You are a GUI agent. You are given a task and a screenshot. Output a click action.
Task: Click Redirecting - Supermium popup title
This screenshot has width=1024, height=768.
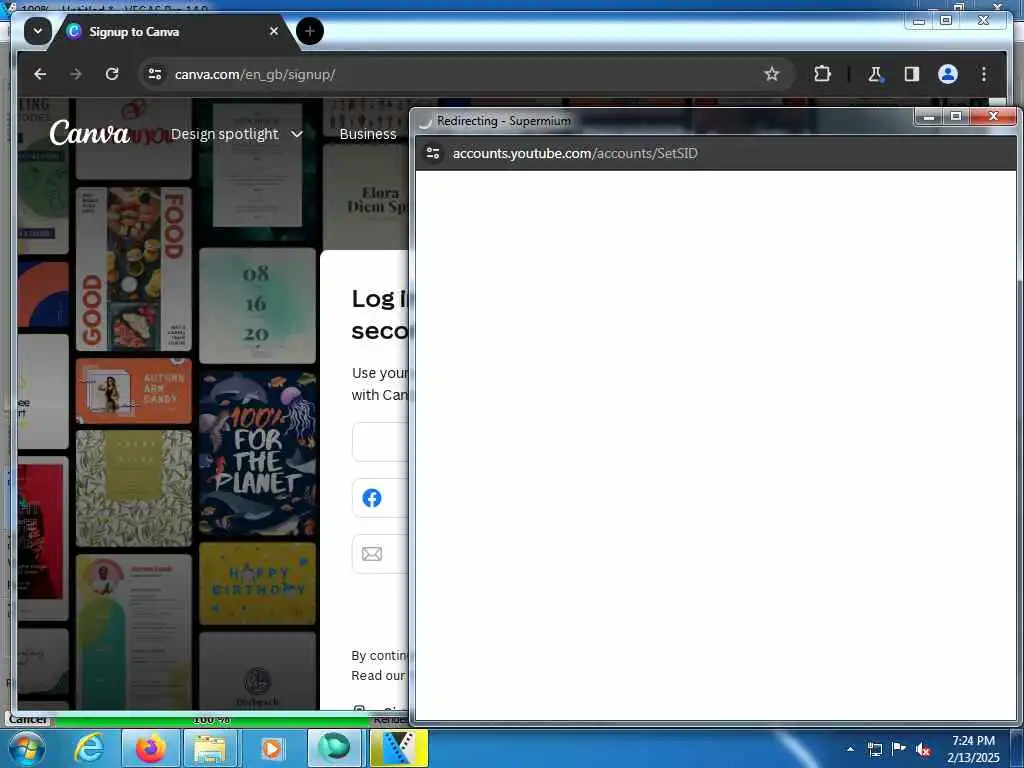504,121
